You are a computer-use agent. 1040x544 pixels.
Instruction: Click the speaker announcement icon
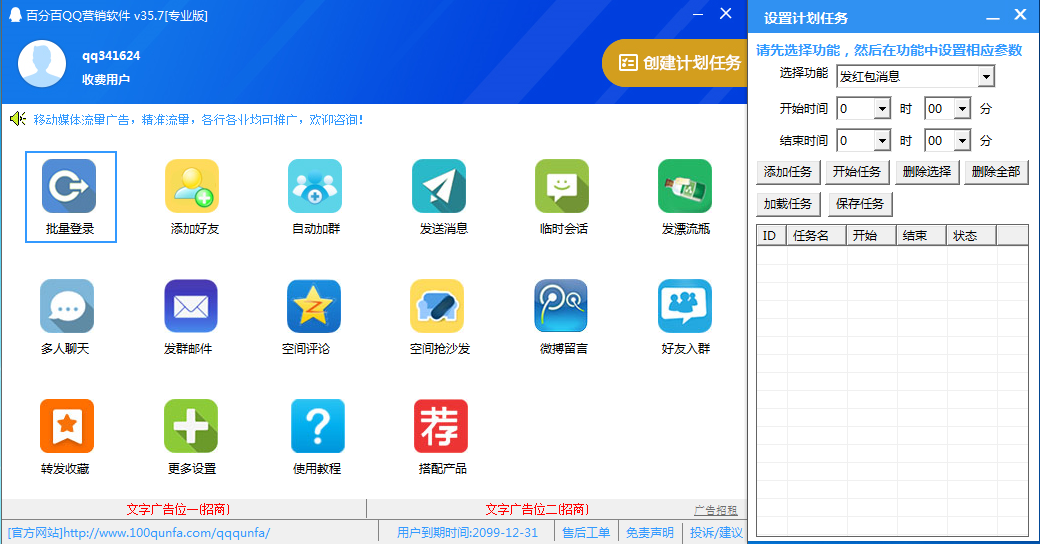[18, 119]
